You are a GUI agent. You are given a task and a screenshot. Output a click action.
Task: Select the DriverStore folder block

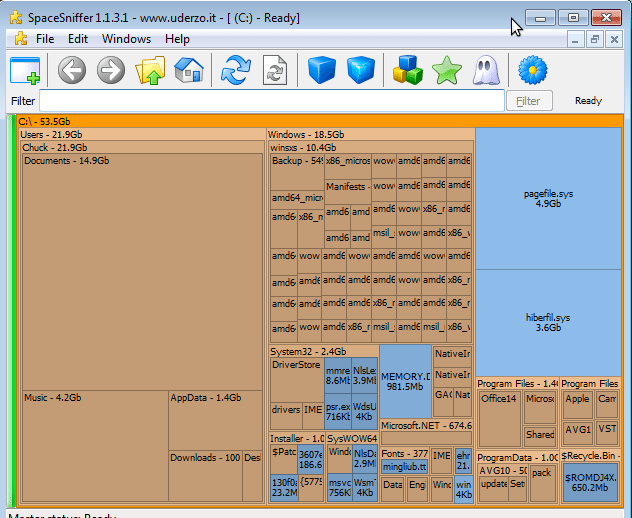[297, 379]
